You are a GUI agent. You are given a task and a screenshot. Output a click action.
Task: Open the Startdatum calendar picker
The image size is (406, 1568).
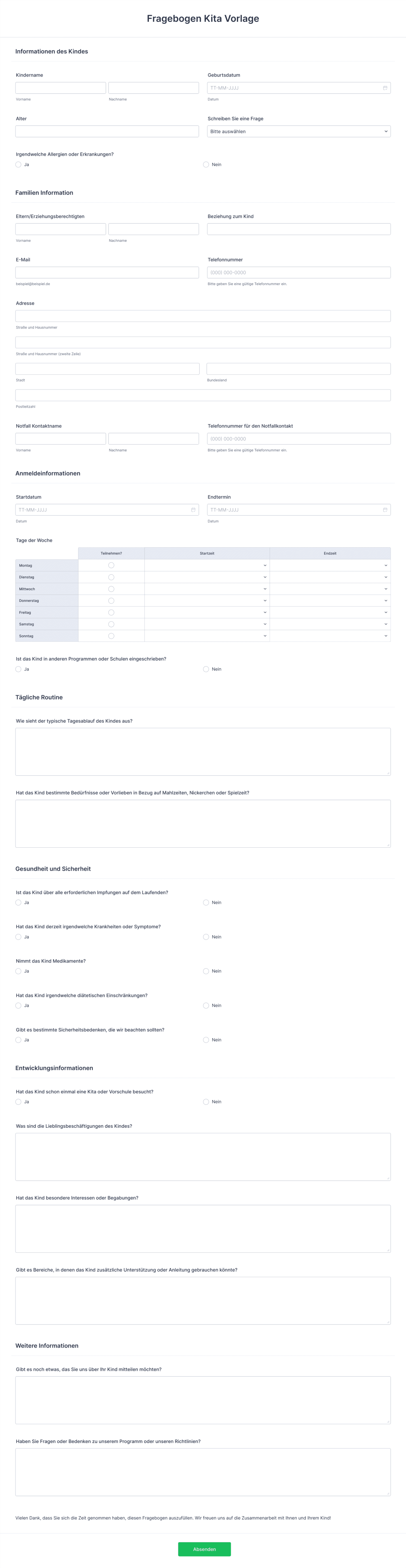click(x=193, y=509)
